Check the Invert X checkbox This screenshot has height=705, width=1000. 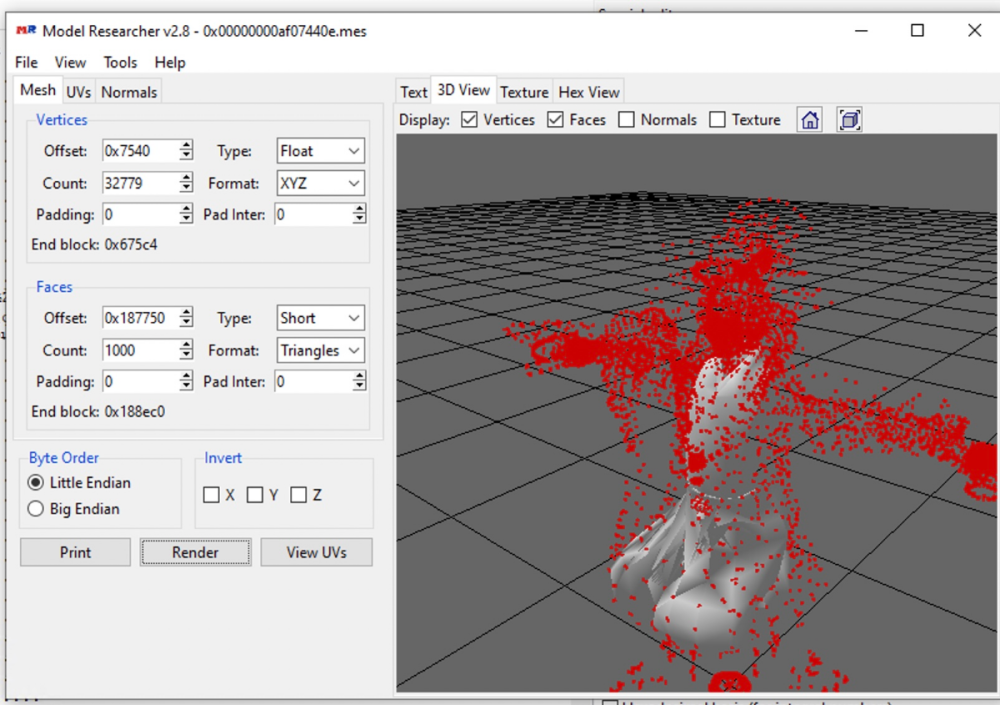point(211,494)
